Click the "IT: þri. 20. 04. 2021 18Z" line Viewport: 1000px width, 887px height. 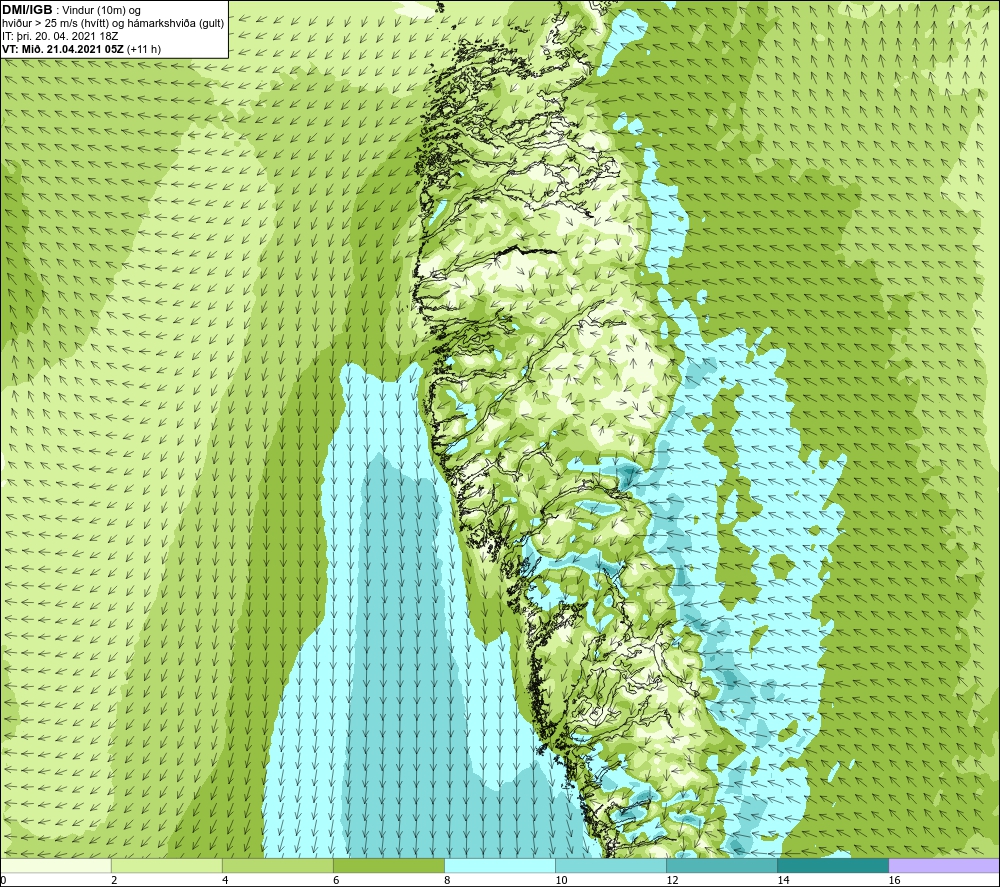pyautogui.click(x=61, y=36)
